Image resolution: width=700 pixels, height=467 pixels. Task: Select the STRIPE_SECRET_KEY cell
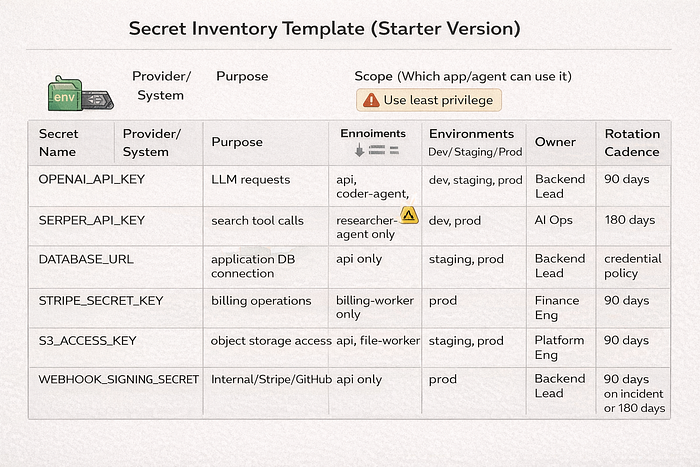(x=101, y=301)
